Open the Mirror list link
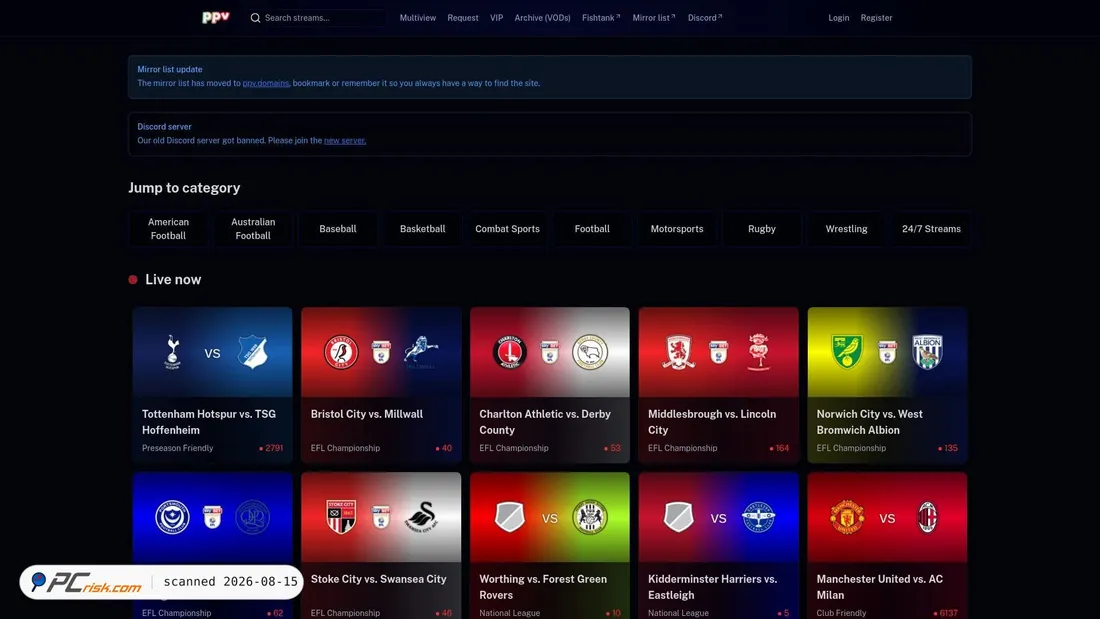 (x=654, y=18)
